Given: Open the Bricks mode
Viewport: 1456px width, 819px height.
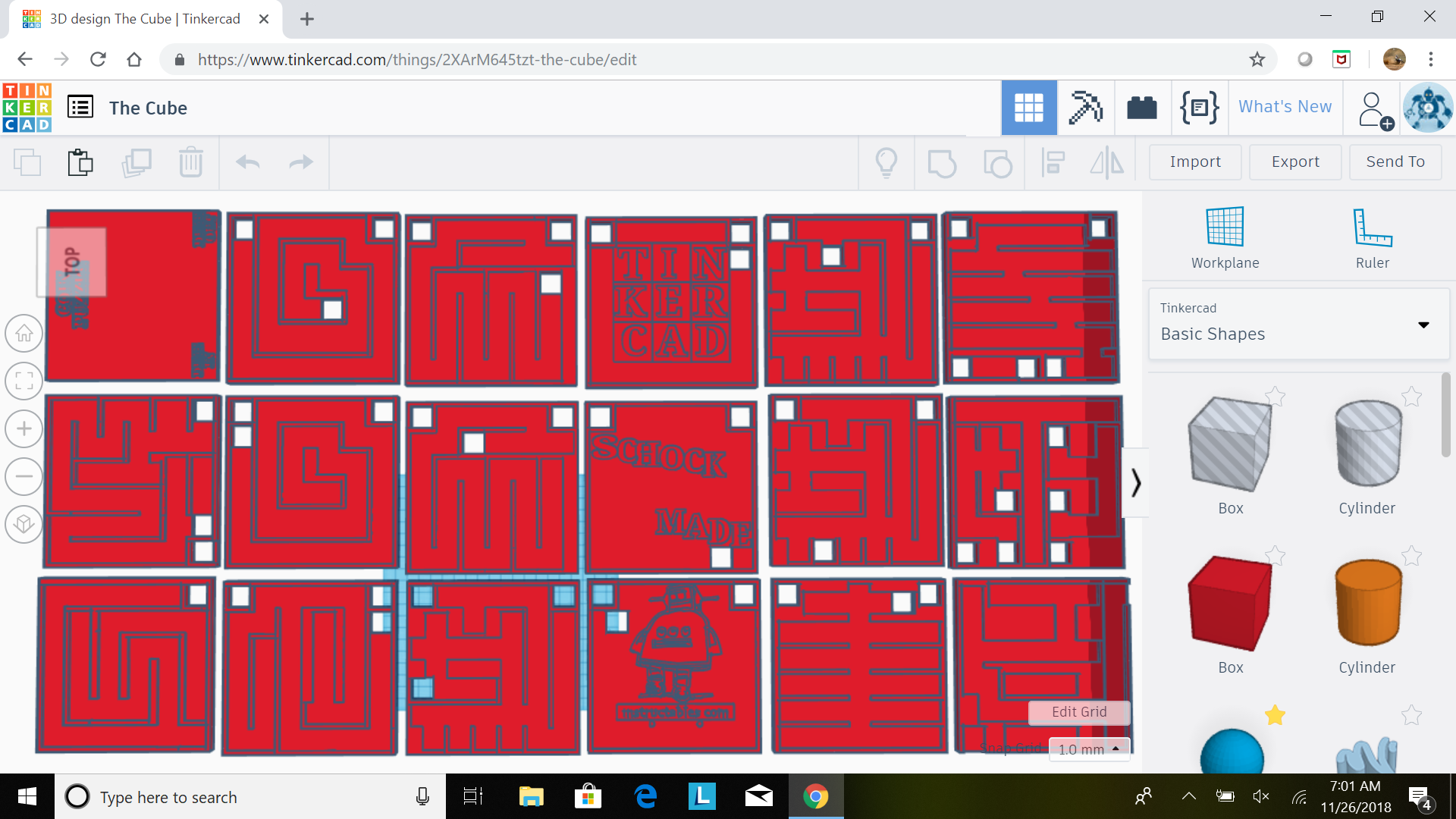Looking at the screenshot, I should point(1141,108).
